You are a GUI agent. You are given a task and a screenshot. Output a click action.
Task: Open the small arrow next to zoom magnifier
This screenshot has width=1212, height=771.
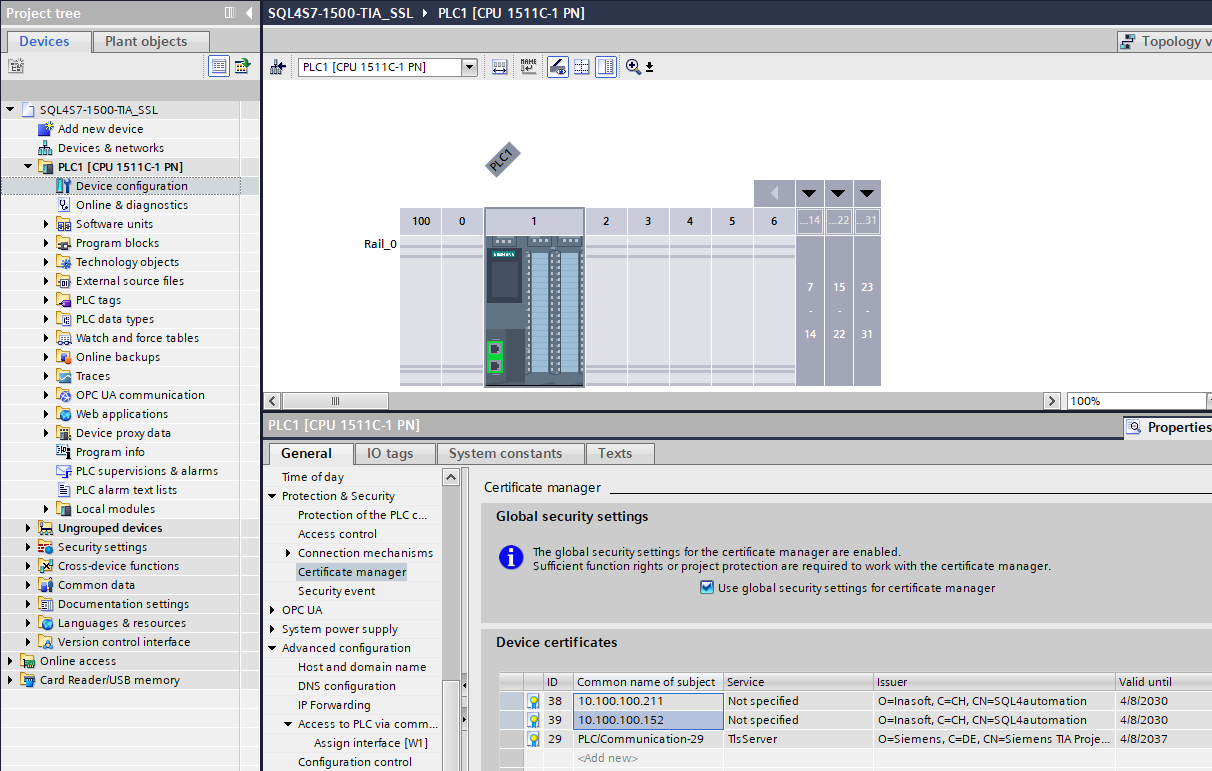pyautogui.click(x=649, y=68)
